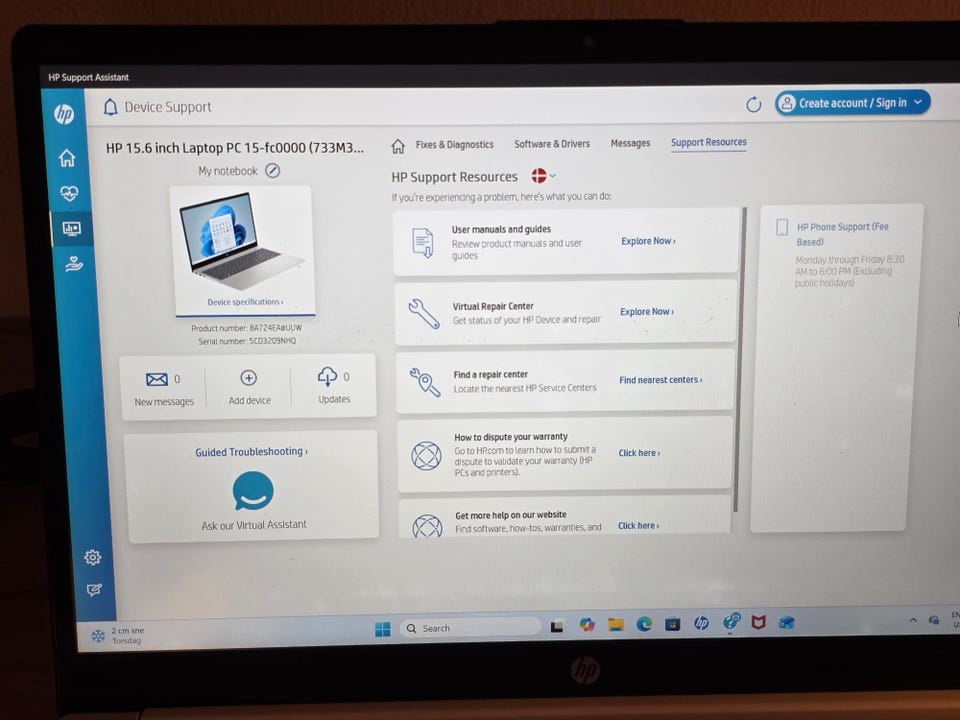Switch to Software & Drivers tab
960x720 pixels.
pyautogui.click(x=552, y=144)
